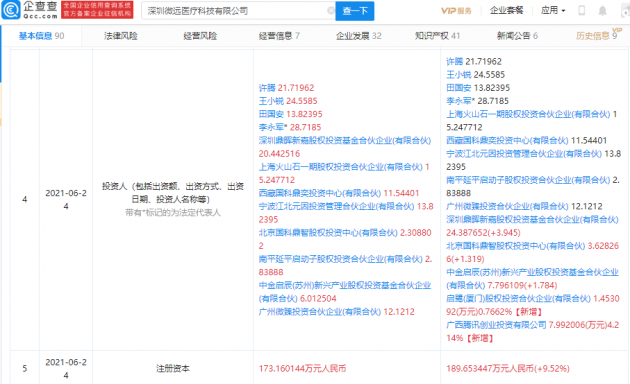Open 企业套餐 link
The image size is (630, 384).
[506, 10]
